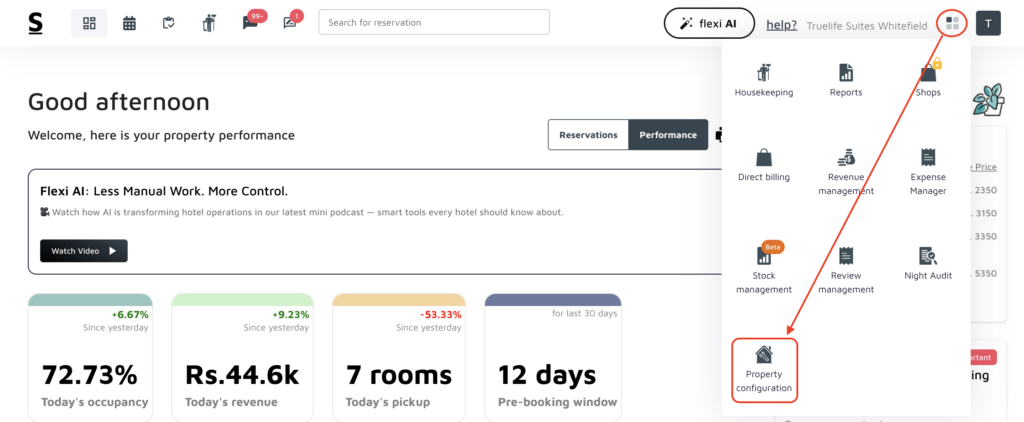
Task: Open Housekeeping from the apps menu
Action: (x=764, y=79)
